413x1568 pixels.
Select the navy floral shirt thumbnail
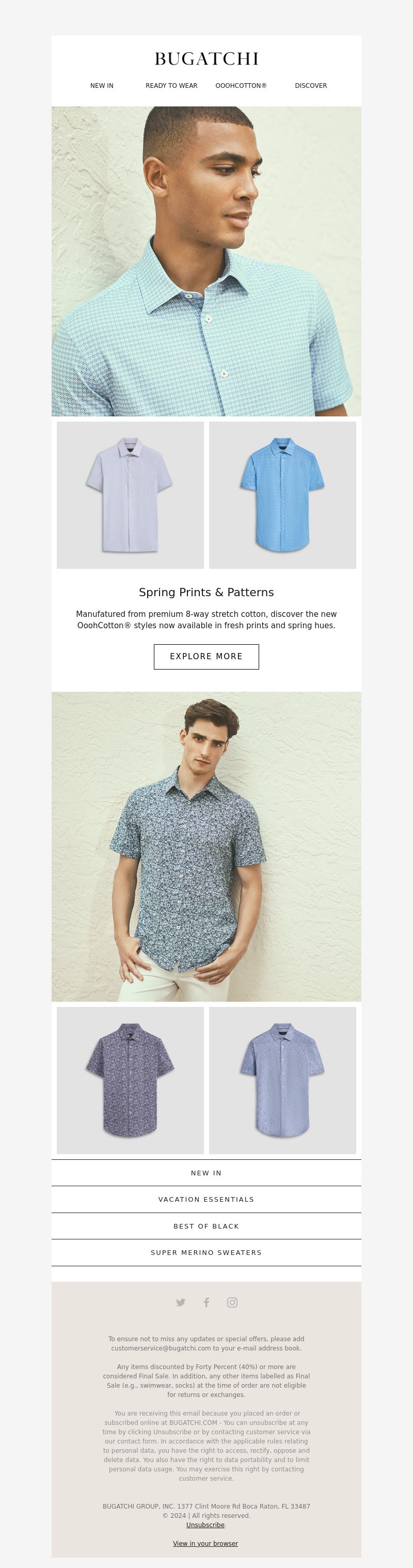[130, 1080]
